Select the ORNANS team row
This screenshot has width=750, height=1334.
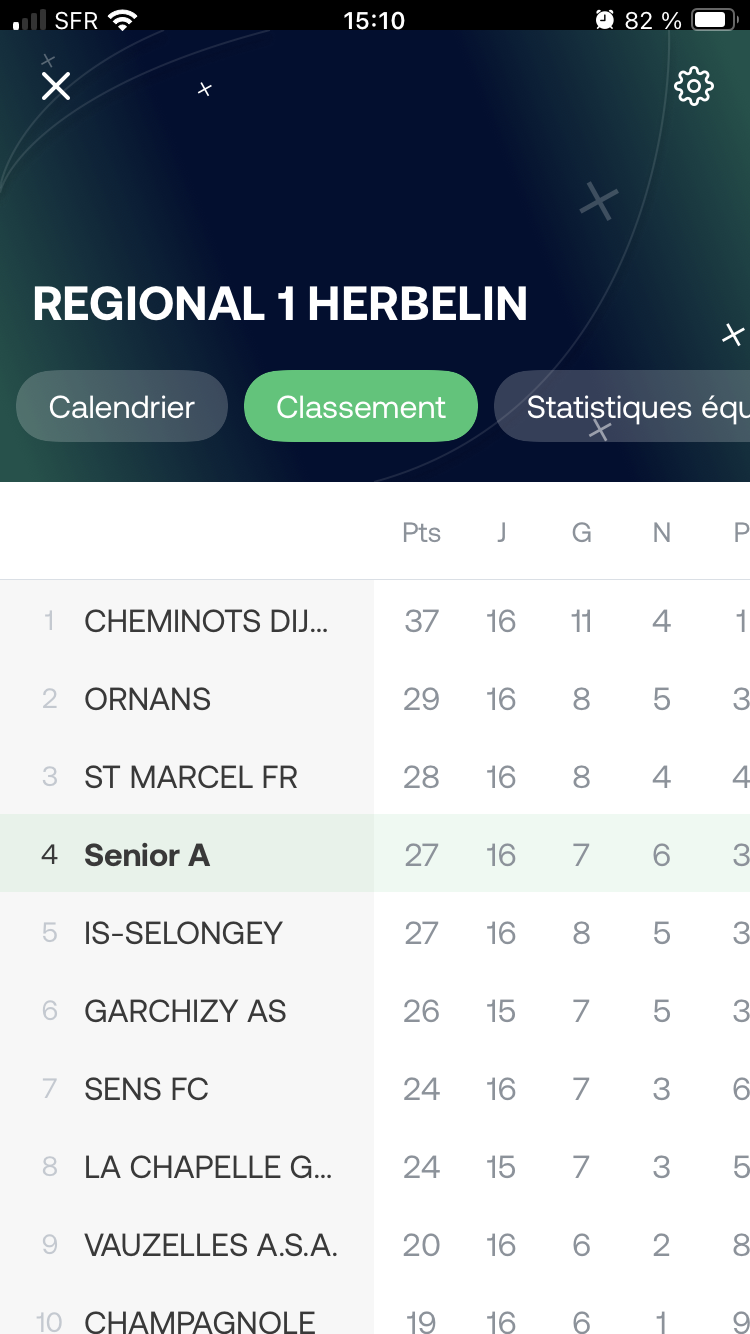point(148,699)
